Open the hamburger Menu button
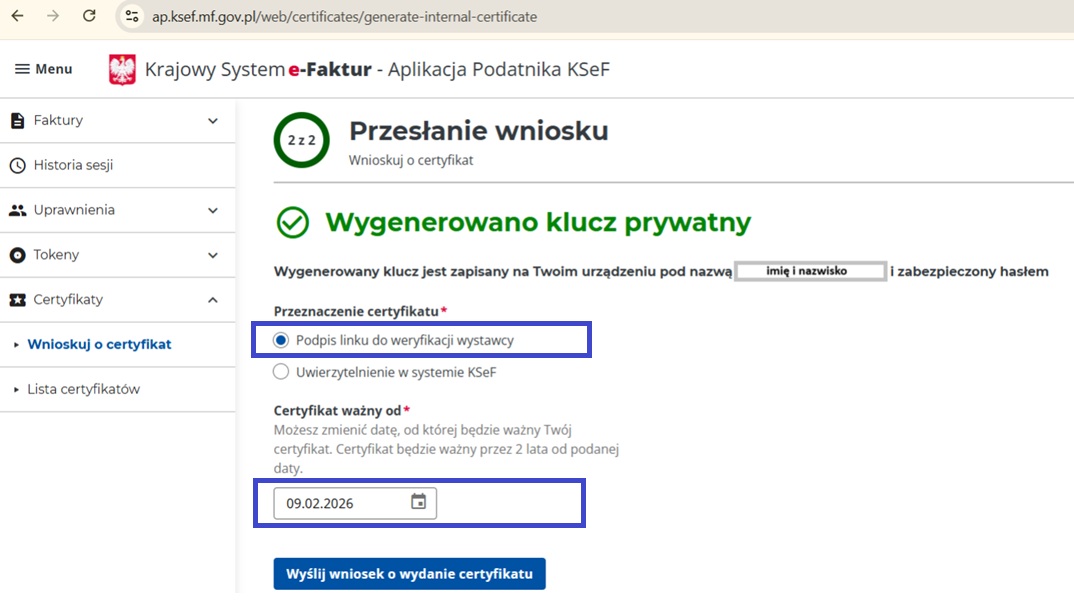Viewport: 1074px width, 604px height. tap(43, 69)
